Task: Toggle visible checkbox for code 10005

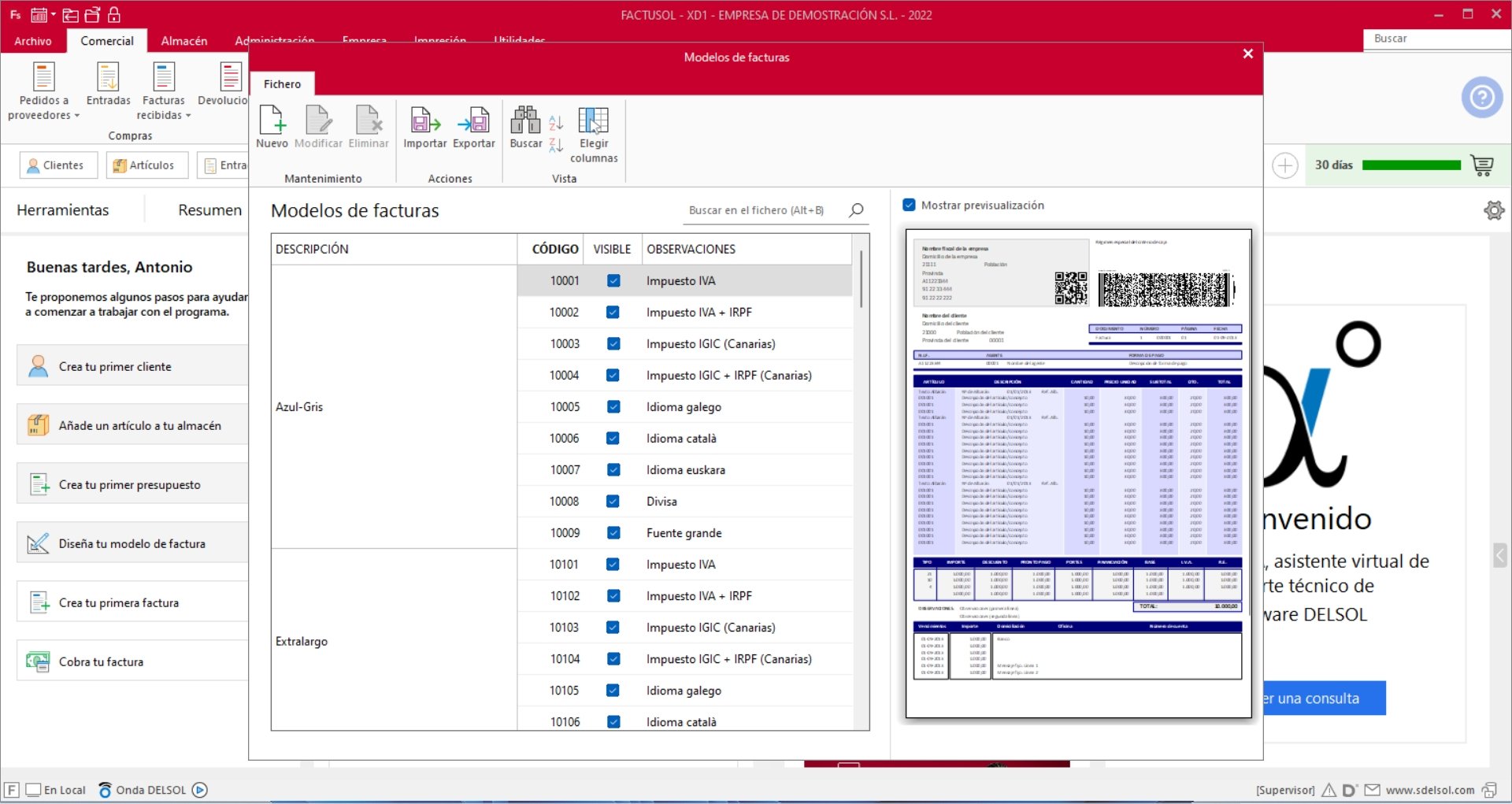Action: [x=613, y=406]
